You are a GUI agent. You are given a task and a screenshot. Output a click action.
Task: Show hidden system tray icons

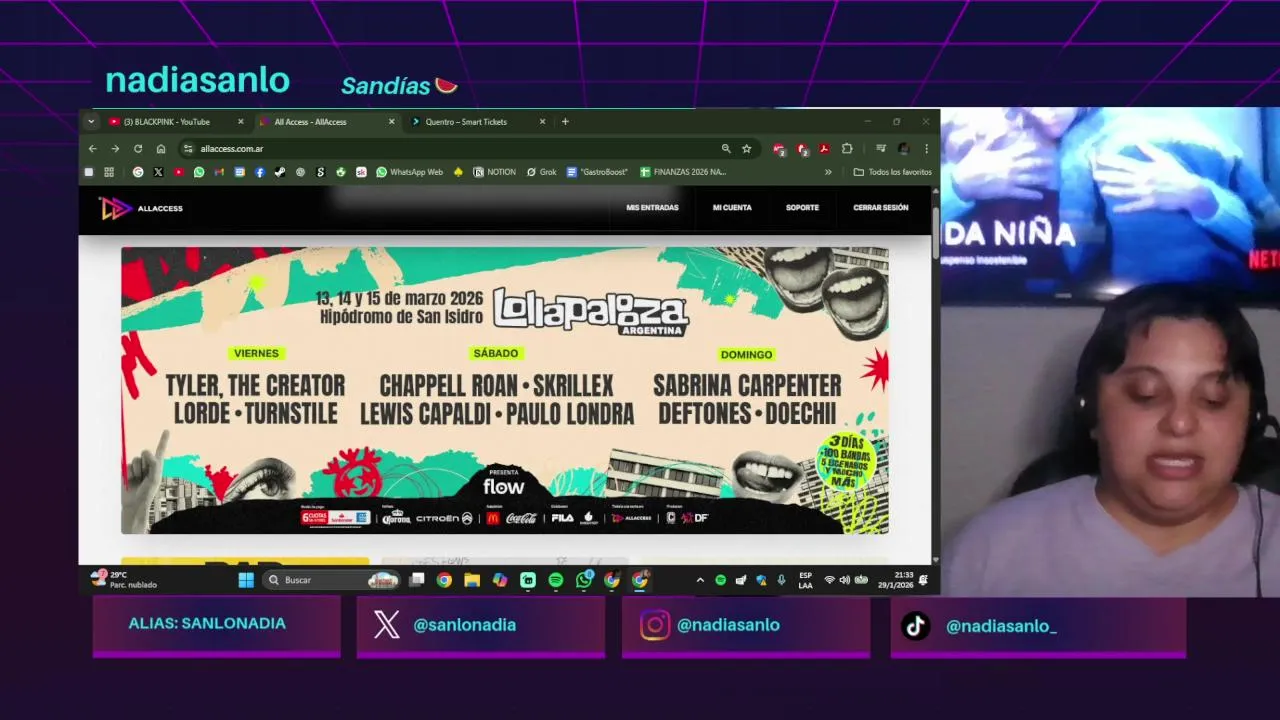coord(700,580)
